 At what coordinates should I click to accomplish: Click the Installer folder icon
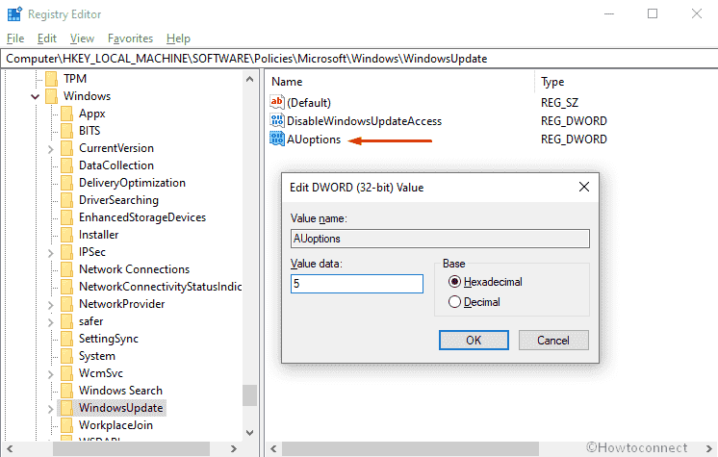point(67,235)
